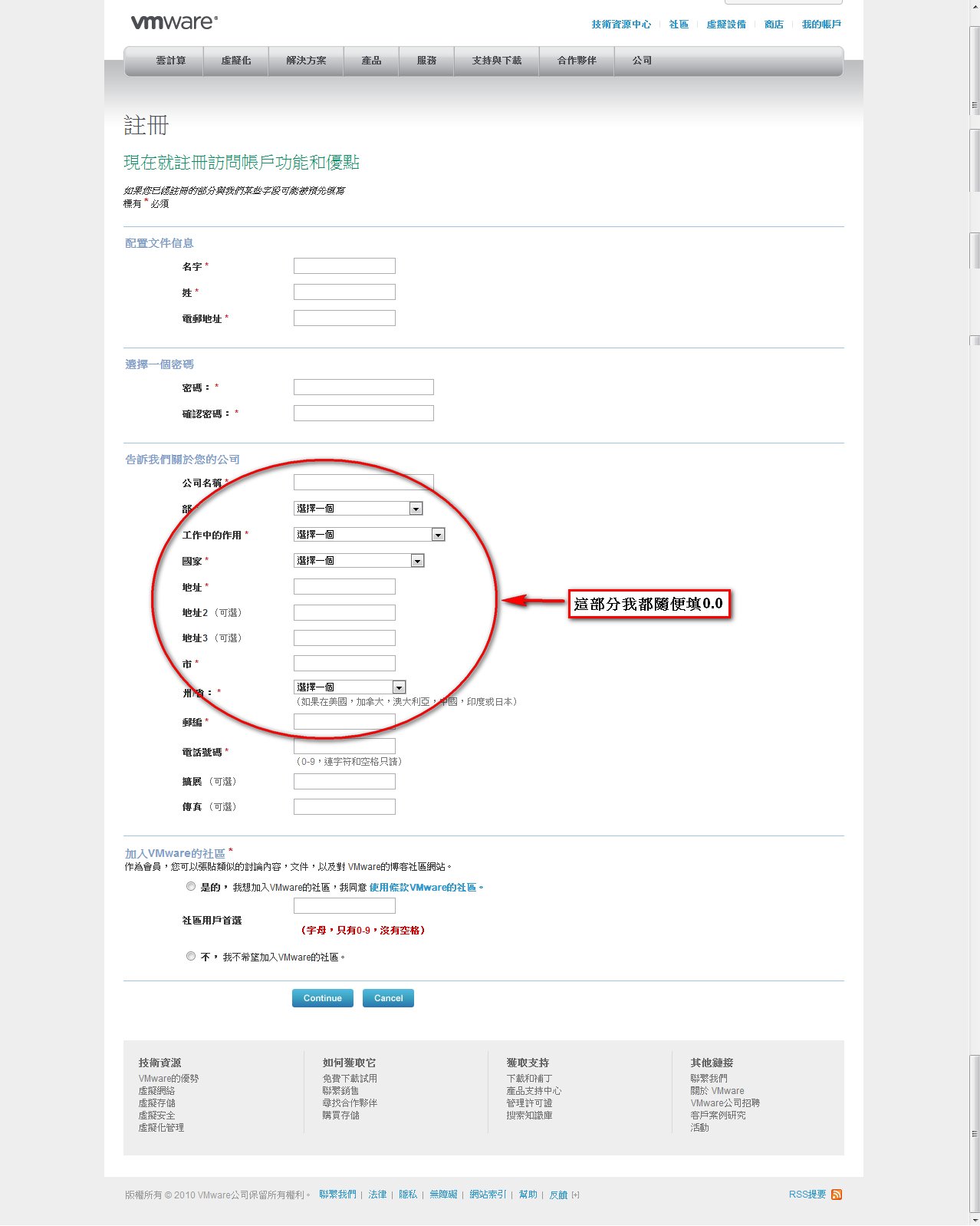The height and width of the screenshot is (1226, 980).
Task: Click the Continue button
Action: pos(323,998)
